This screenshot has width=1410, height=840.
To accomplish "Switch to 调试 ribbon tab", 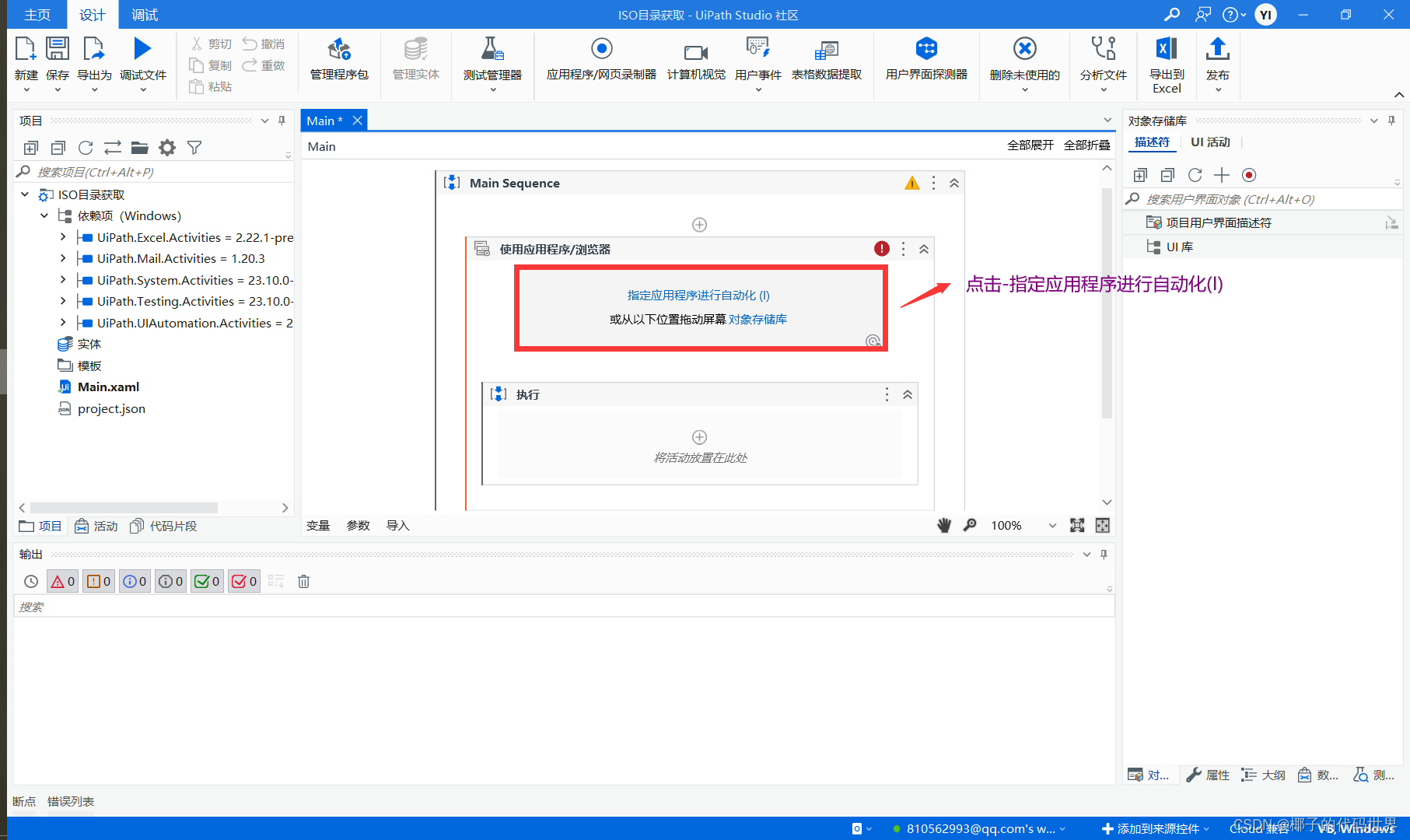I will click(145, 15).
